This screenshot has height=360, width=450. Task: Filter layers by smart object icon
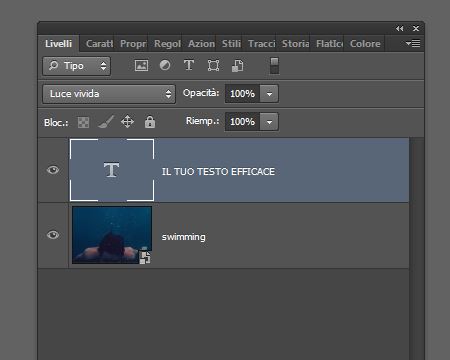coord(237,66)
